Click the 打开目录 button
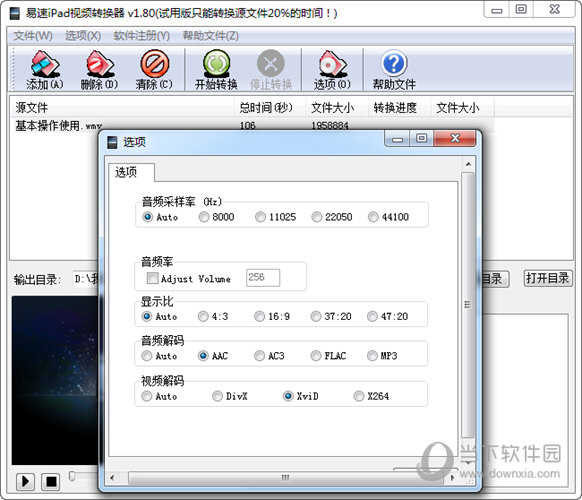582x500 pixels. (547, 278)
